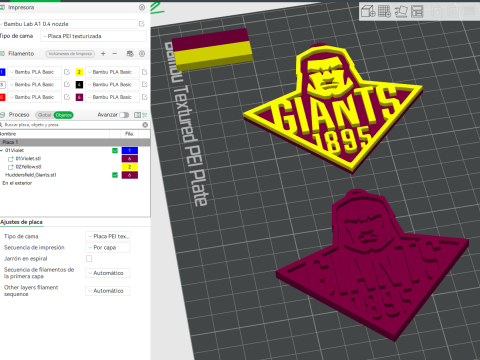Change filament of 02Yellow.stl part
Viewport: 480px width, 360px height.
click(130, 167)
